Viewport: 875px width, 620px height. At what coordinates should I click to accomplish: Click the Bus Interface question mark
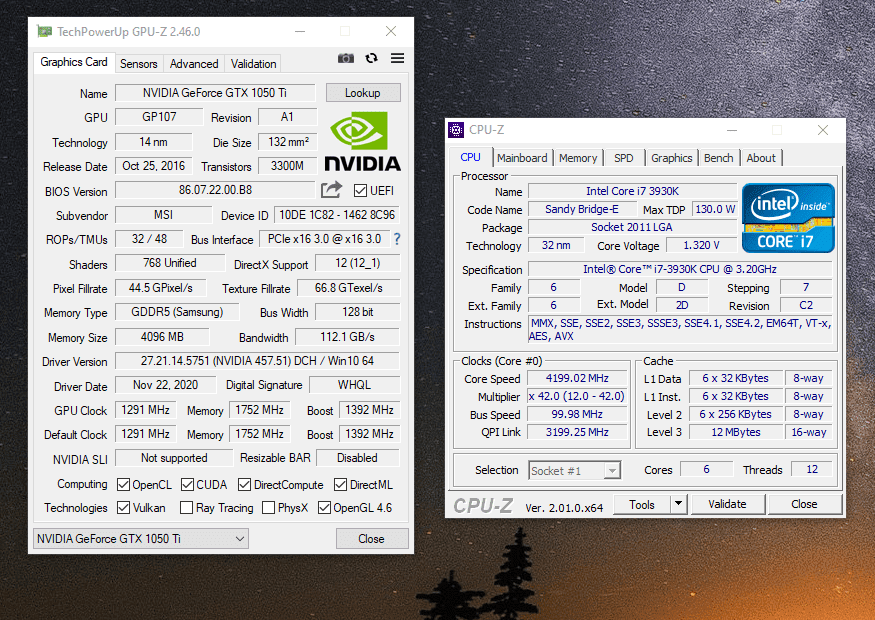coord(397,239)
